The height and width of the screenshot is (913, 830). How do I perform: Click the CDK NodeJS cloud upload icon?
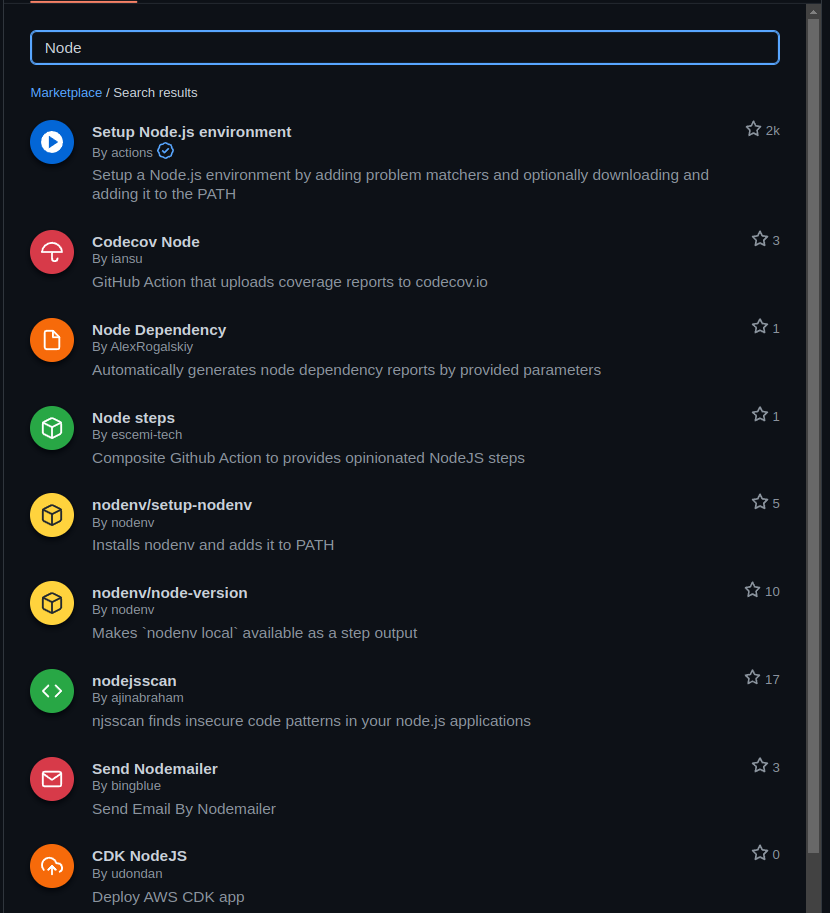52,866
